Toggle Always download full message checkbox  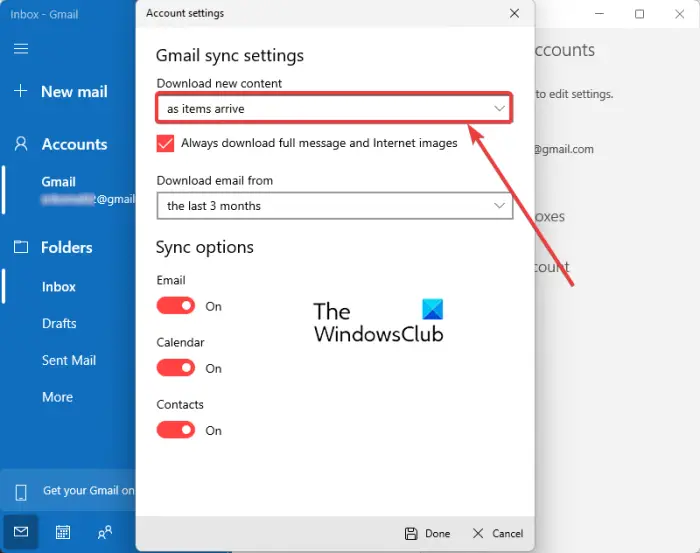(x=165, y=143)
